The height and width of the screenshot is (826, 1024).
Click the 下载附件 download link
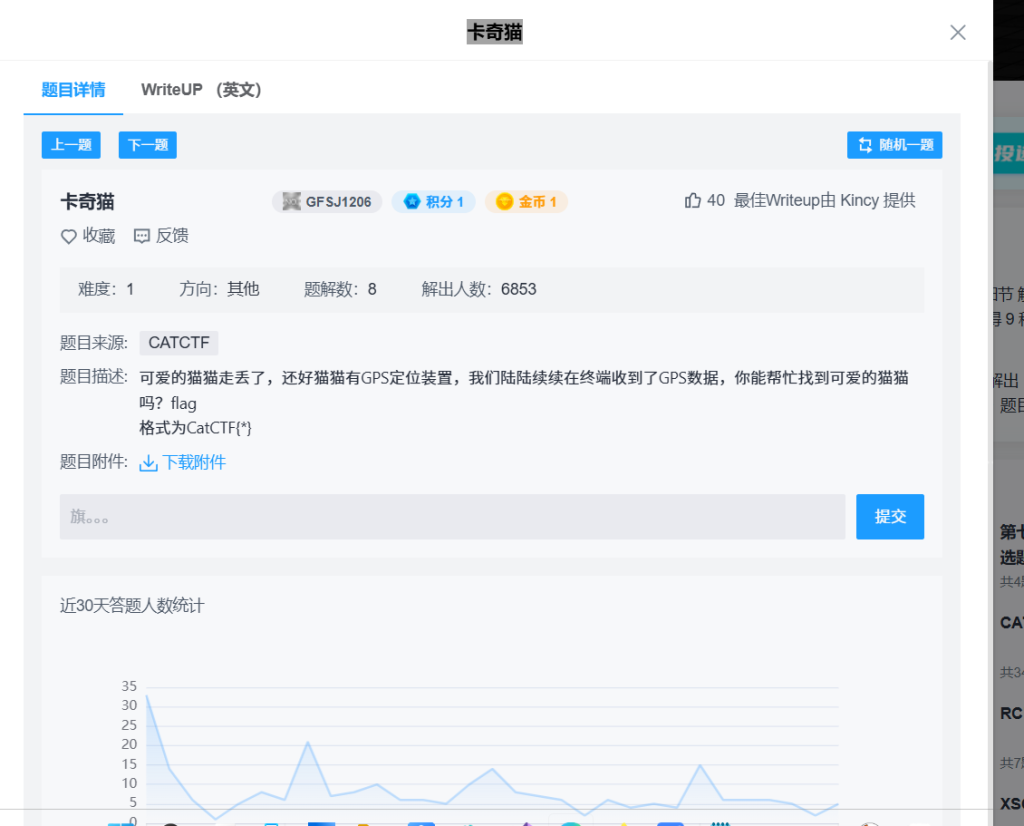(x=194, y=462)
